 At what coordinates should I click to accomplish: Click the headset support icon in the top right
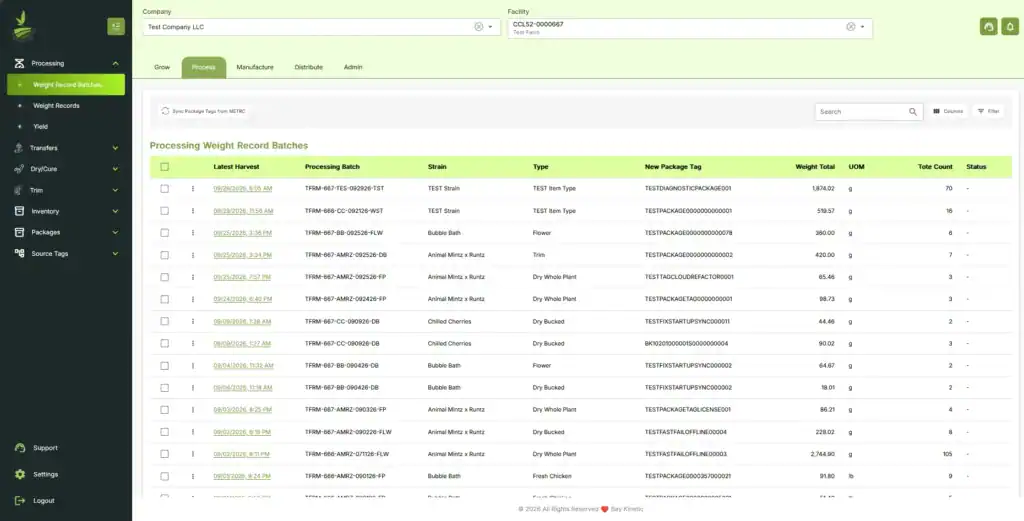pyautogui.click(x=988, y=27)
